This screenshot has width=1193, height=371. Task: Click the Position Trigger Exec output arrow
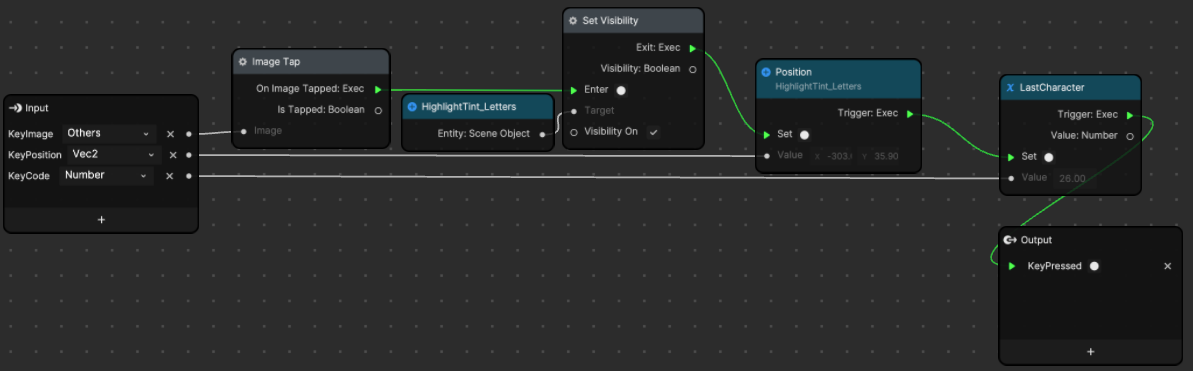909,114
